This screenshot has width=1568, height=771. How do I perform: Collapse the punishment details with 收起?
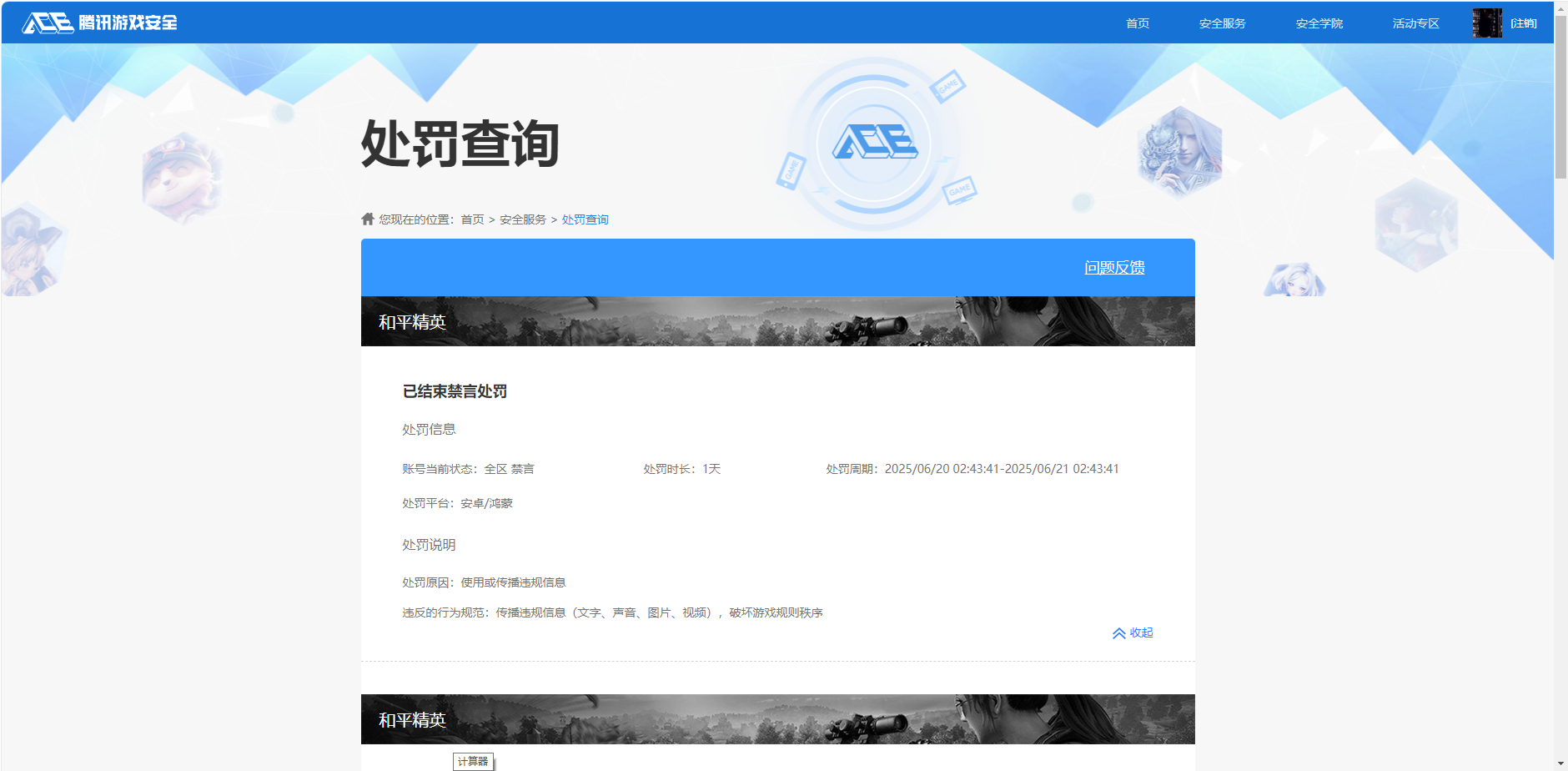coord(1140,632)
